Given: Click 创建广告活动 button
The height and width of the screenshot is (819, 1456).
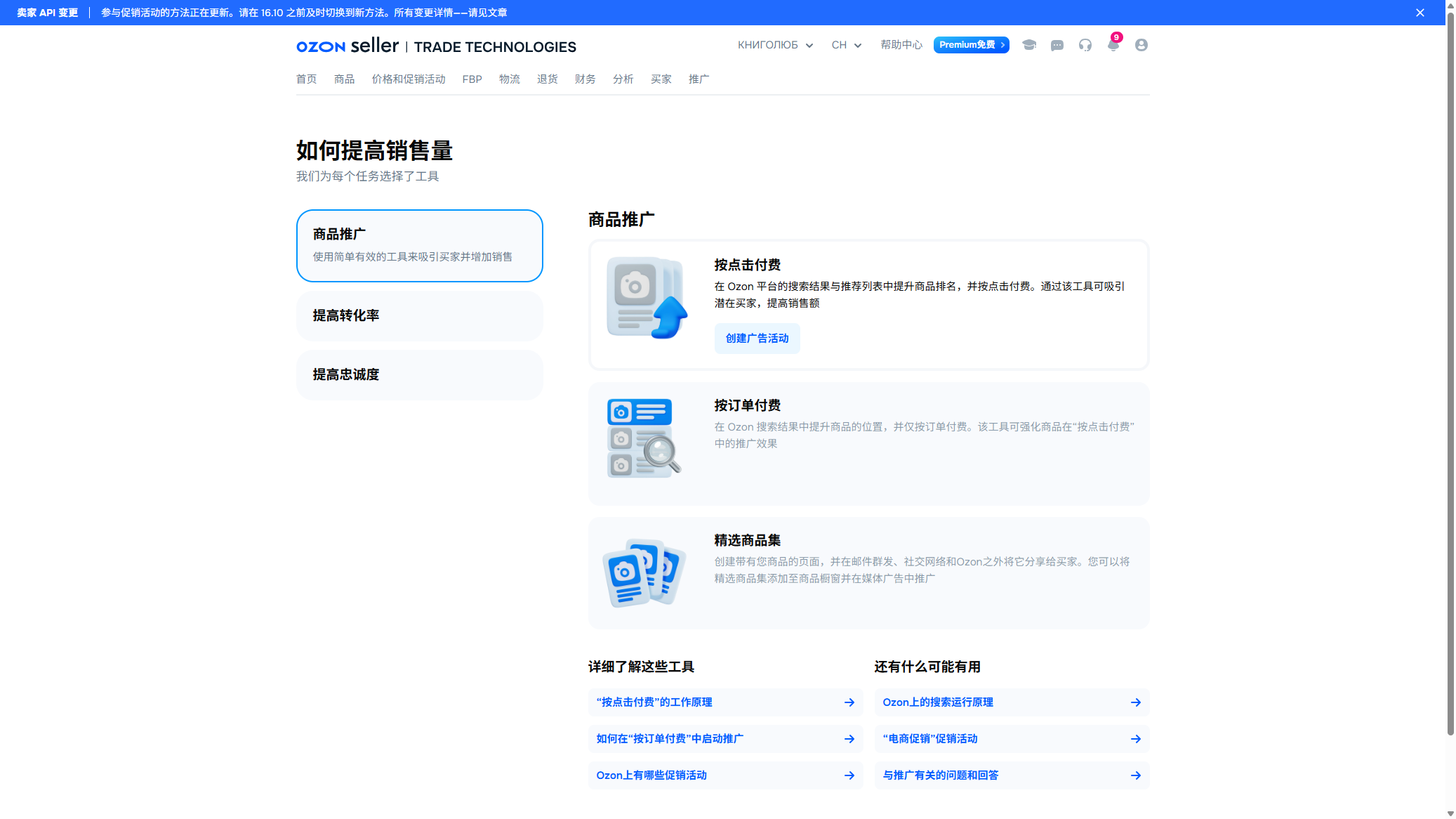Looking at the screenshot, I should (757, 339).
